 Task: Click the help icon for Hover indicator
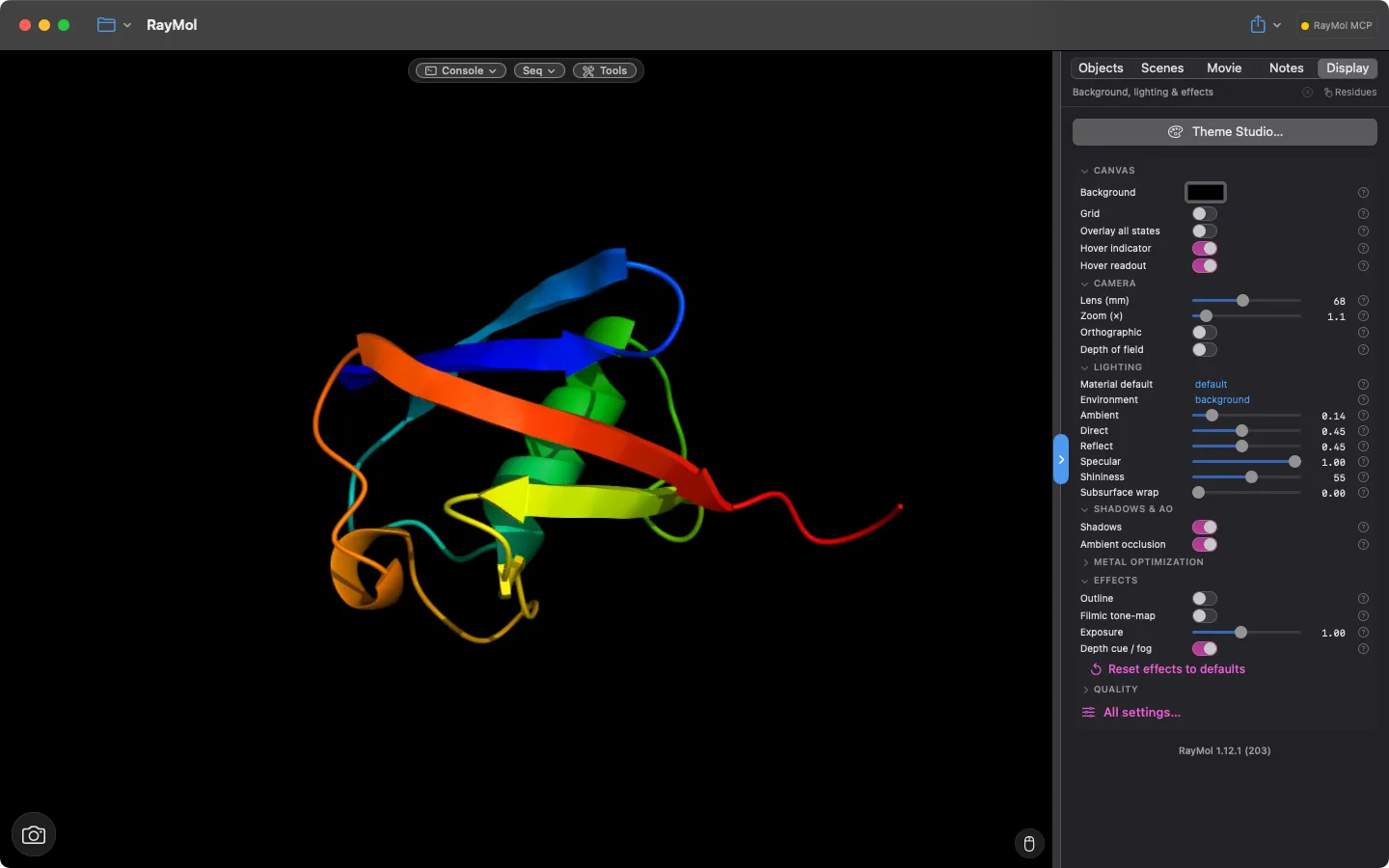coord(1363,249)
